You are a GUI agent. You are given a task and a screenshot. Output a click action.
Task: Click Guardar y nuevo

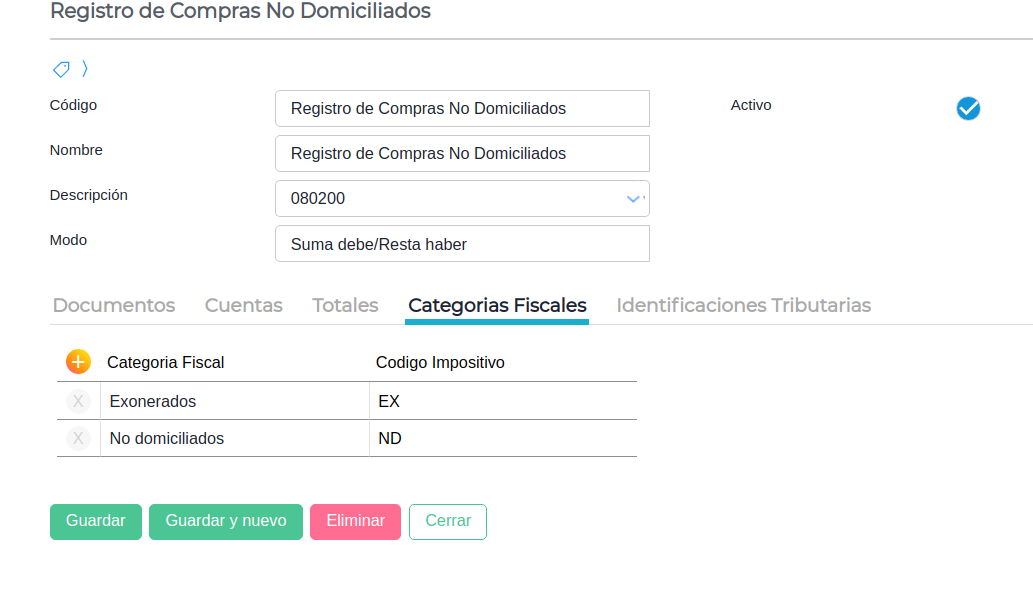click(226, 521)
